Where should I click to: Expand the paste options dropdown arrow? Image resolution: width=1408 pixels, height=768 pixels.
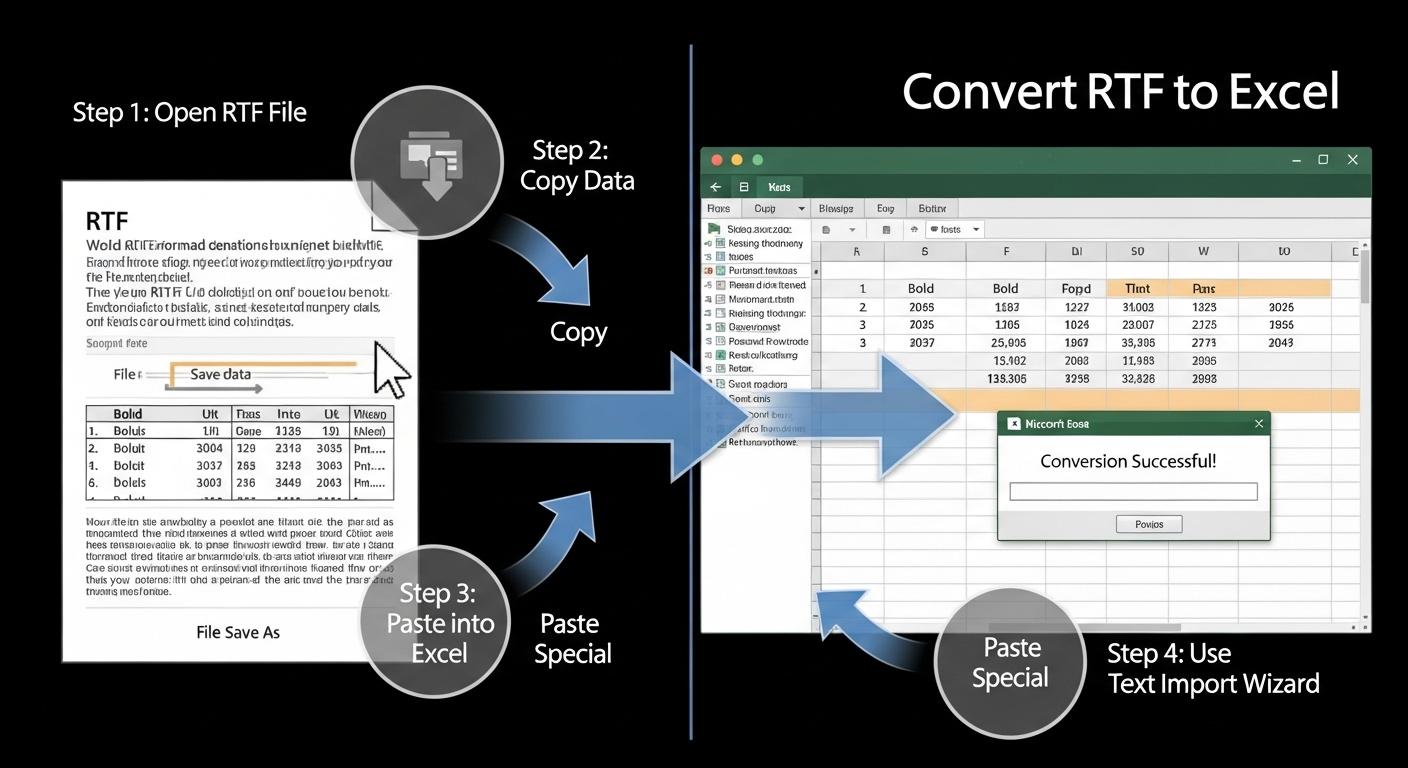click(x=852, y=230)
